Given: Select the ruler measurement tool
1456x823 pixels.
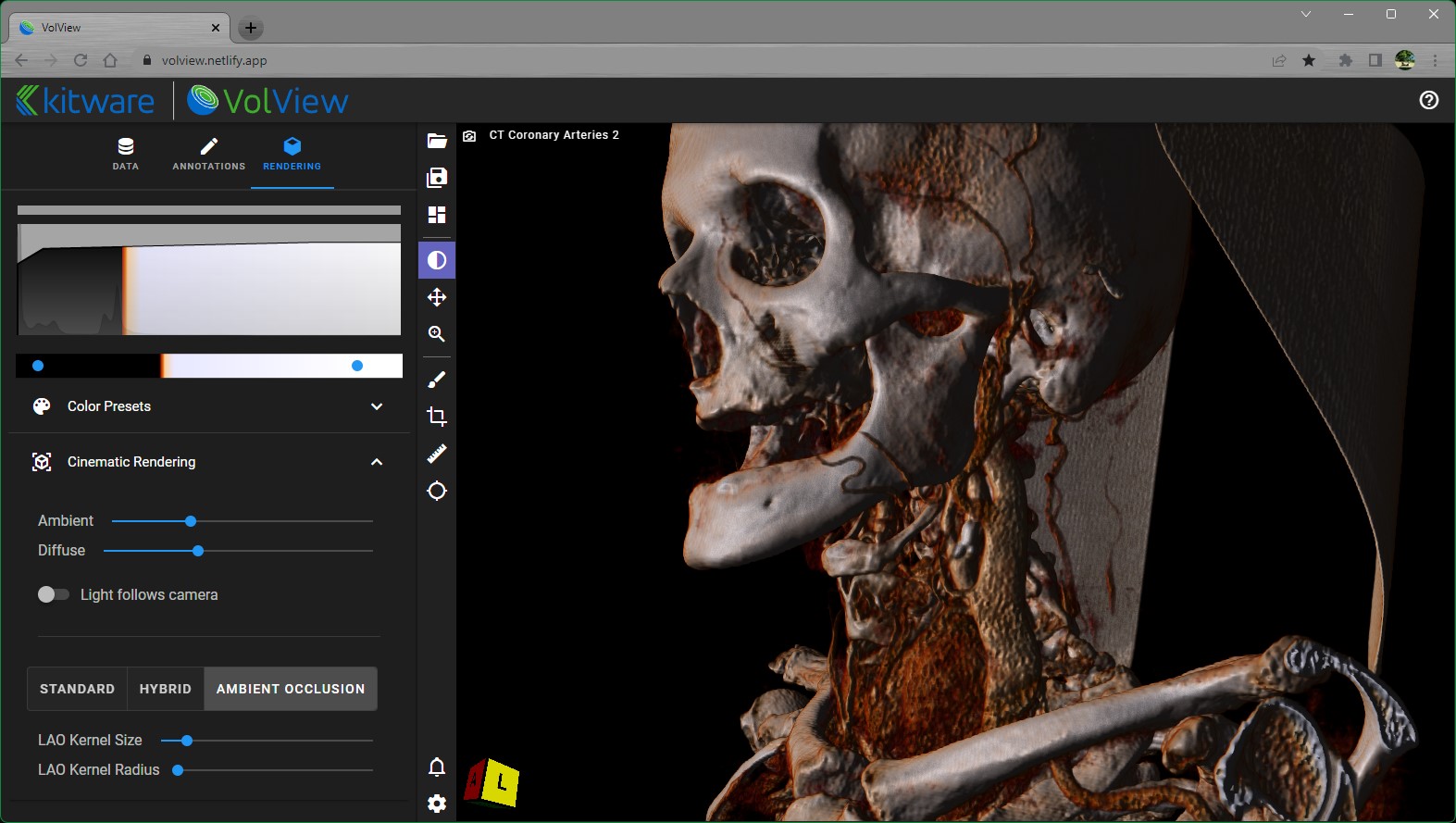Looking at the screenshot, I should (x=437, y=454).
